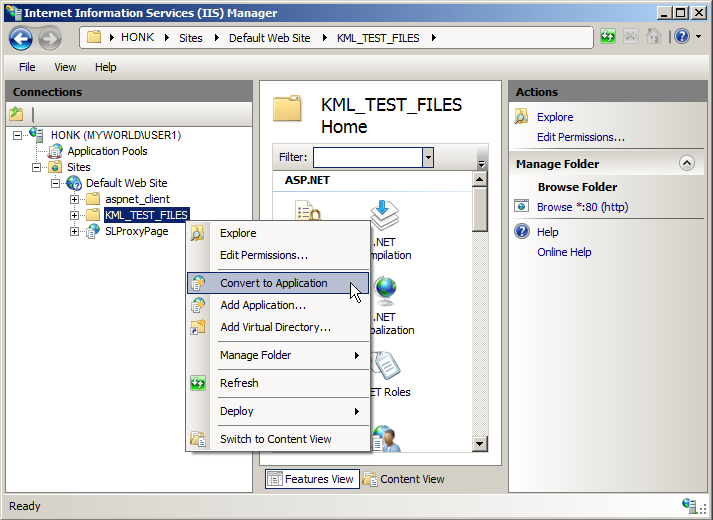Expand the aspnet_client folder node
713x520 pixels.
coord(74,199)
